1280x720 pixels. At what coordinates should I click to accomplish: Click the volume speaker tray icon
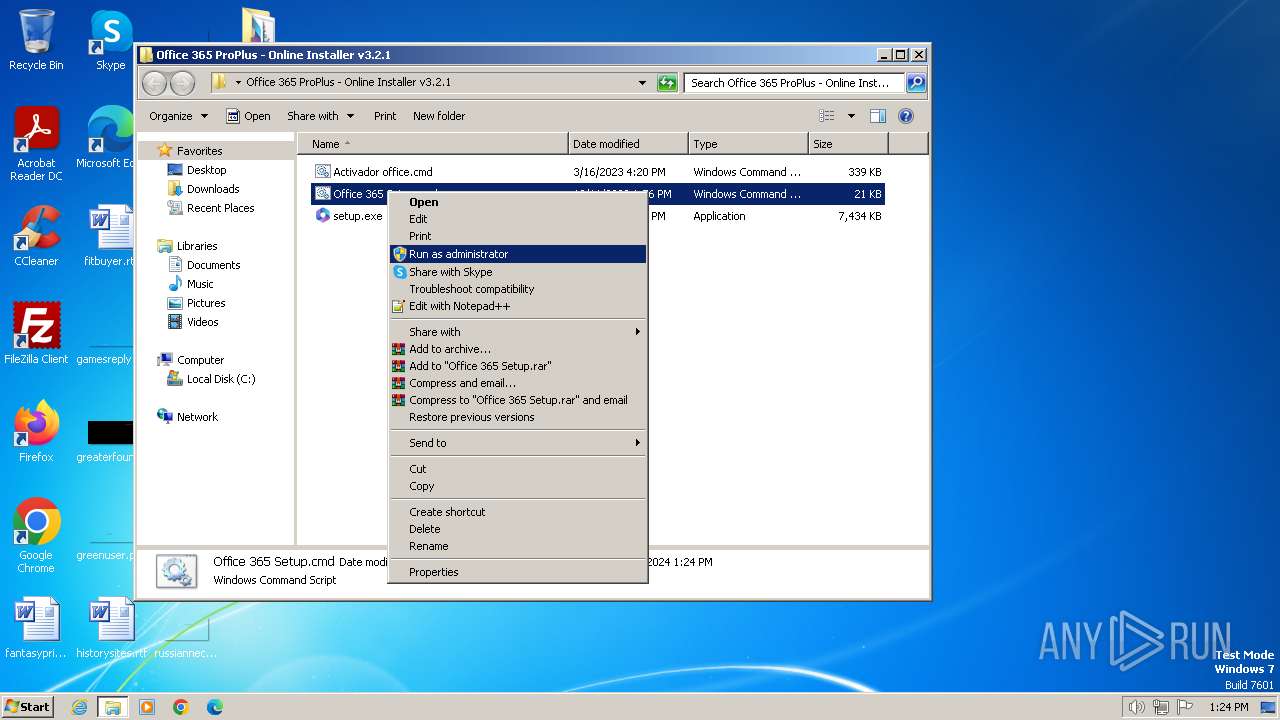click(1136, 707)
